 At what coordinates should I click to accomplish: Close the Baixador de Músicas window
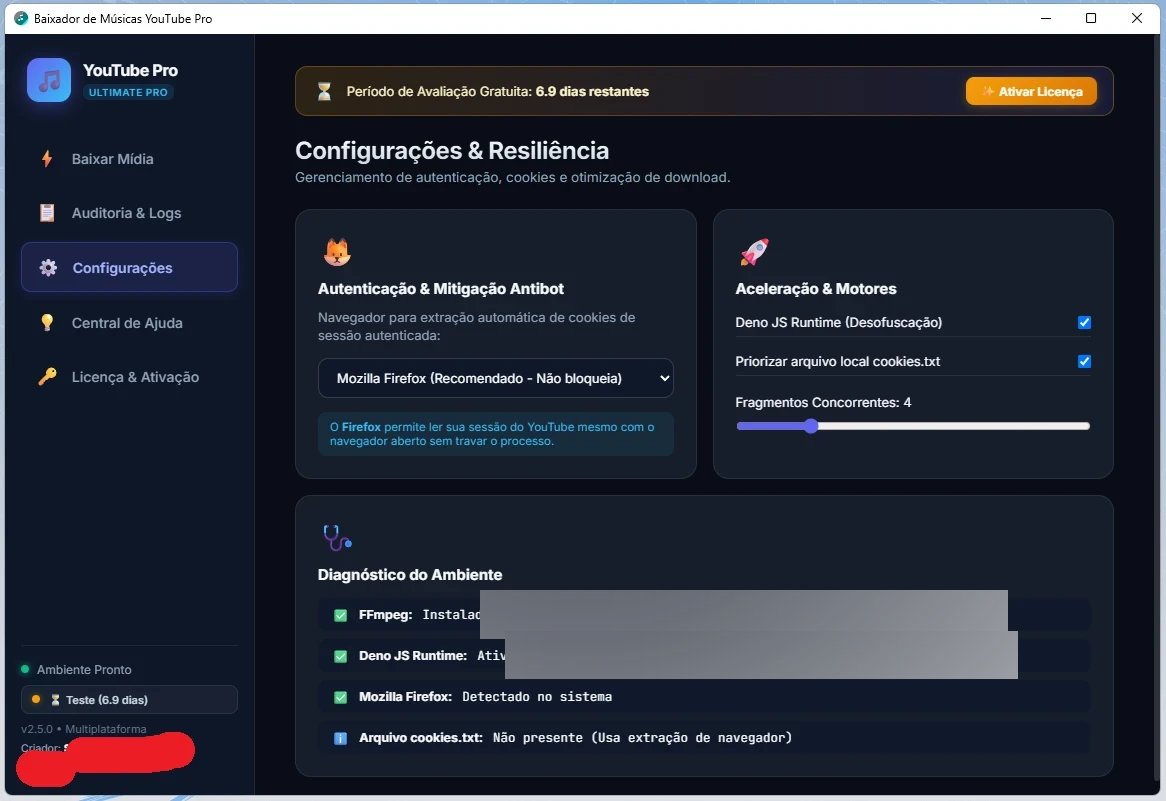(x=1136, y=19)
